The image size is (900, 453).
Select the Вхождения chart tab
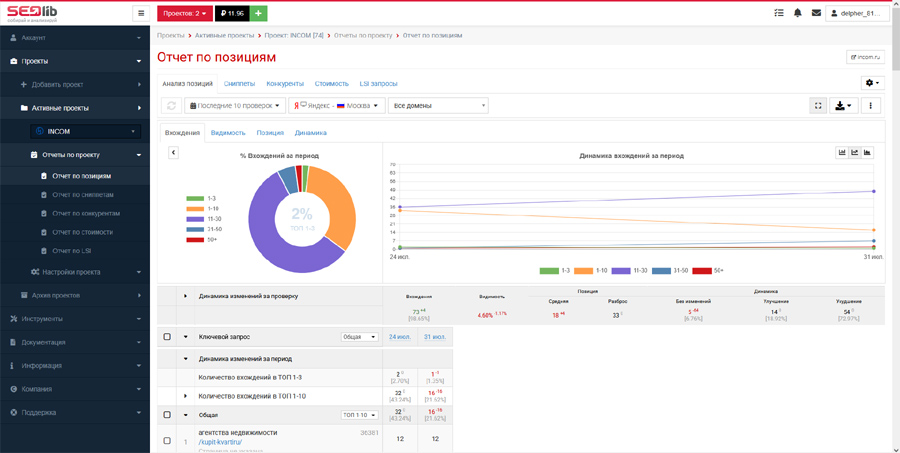coord(181,133)
